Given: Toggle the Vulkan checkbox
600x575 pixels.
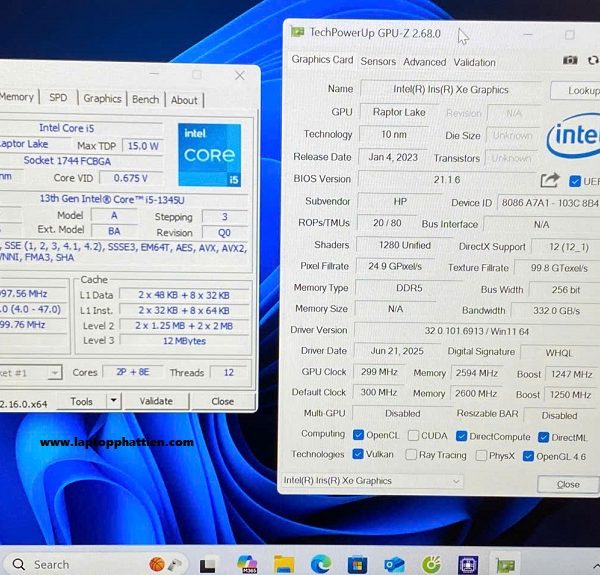Looking at the screenshot, I should coord(358,455).
